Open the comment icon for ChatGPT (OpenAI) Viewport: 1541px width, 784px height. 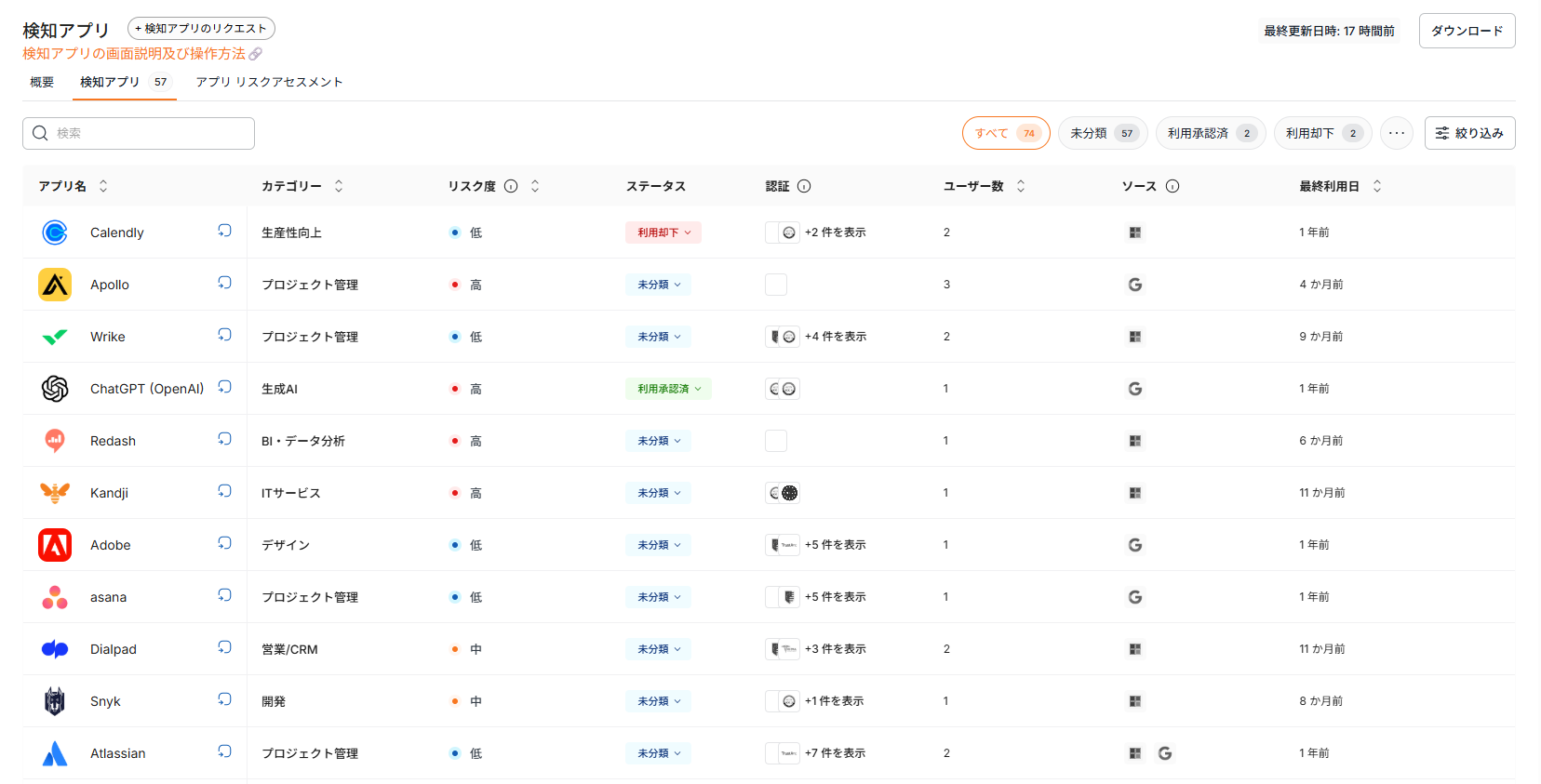[224, 387]
